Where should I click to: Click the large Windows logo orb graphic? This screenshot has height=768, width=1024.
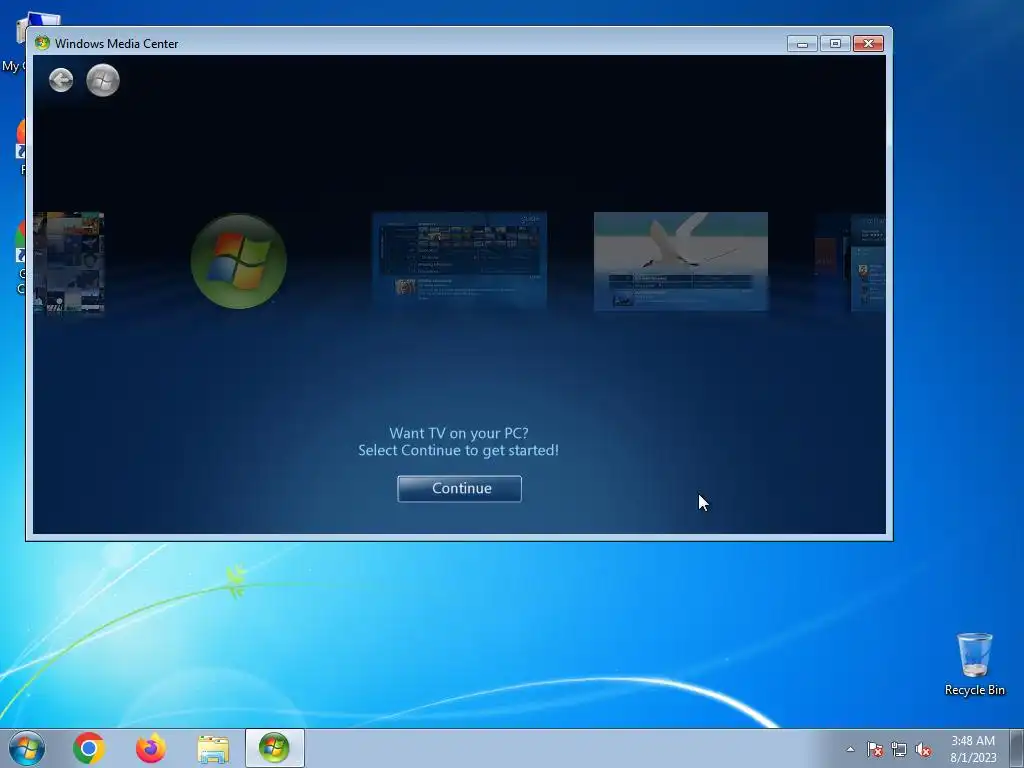click(238, 261)
